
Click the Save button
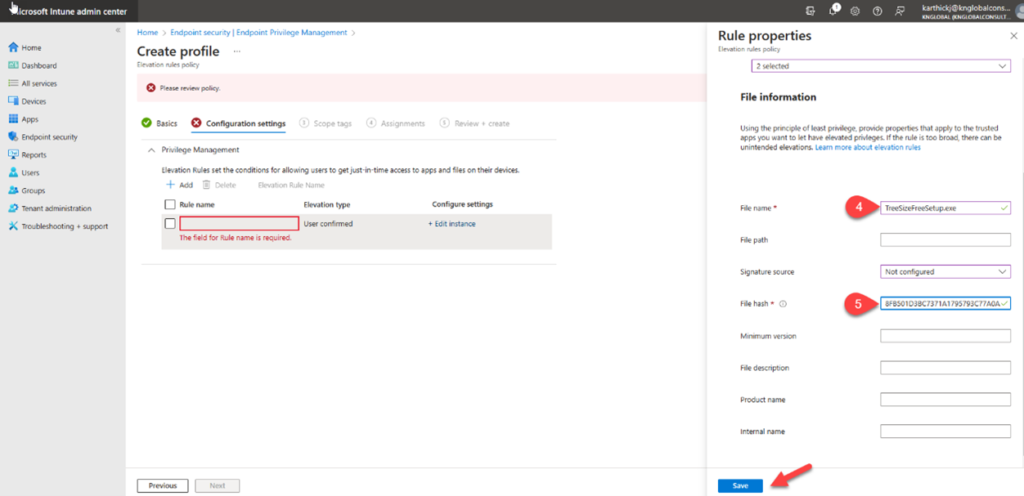740,486
